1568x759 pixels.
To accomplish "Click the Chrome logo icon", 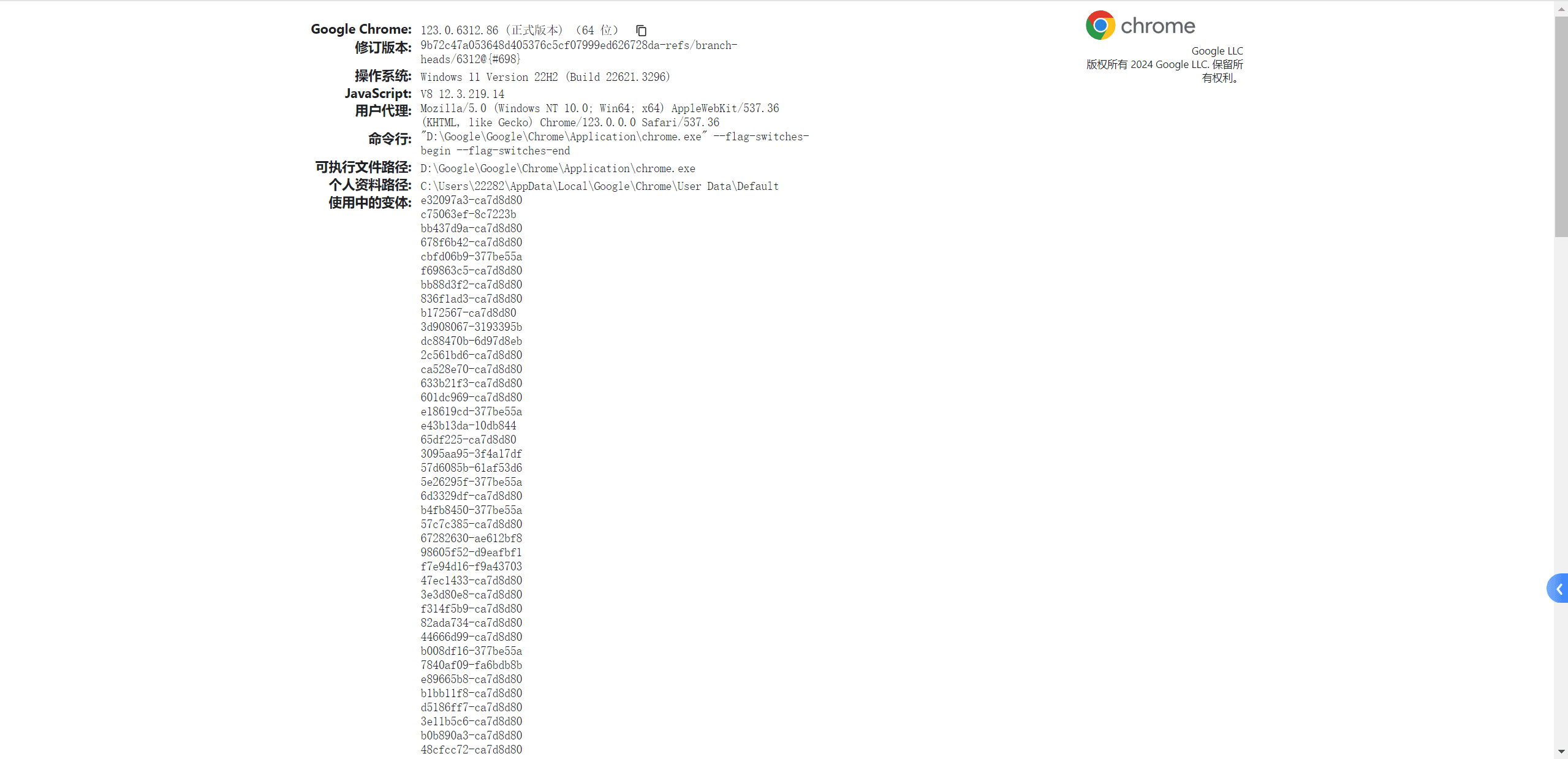I will (1100, 25).
